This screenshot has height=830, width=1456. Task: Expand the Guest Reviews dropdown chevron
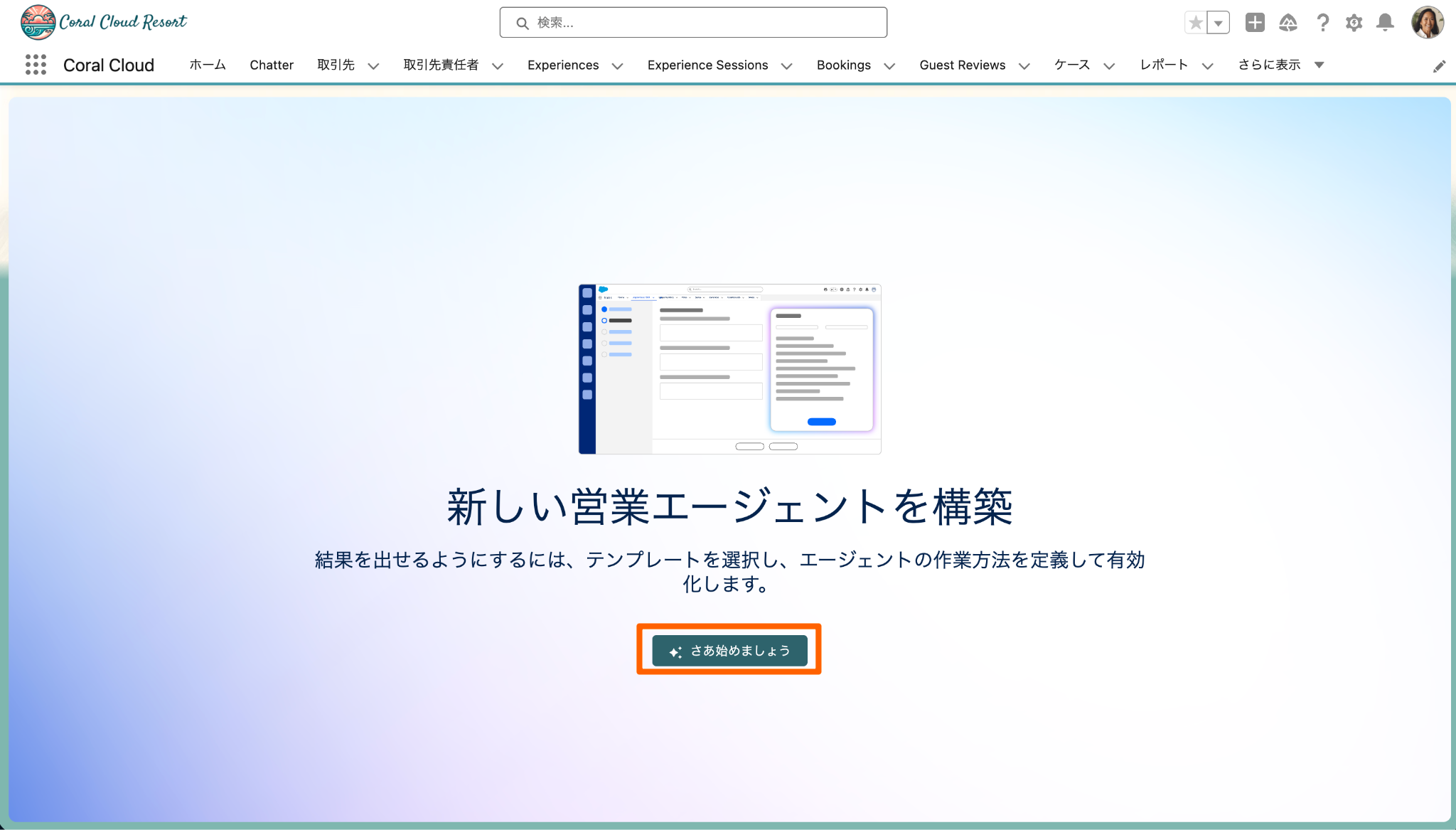tap(1024, 66)
